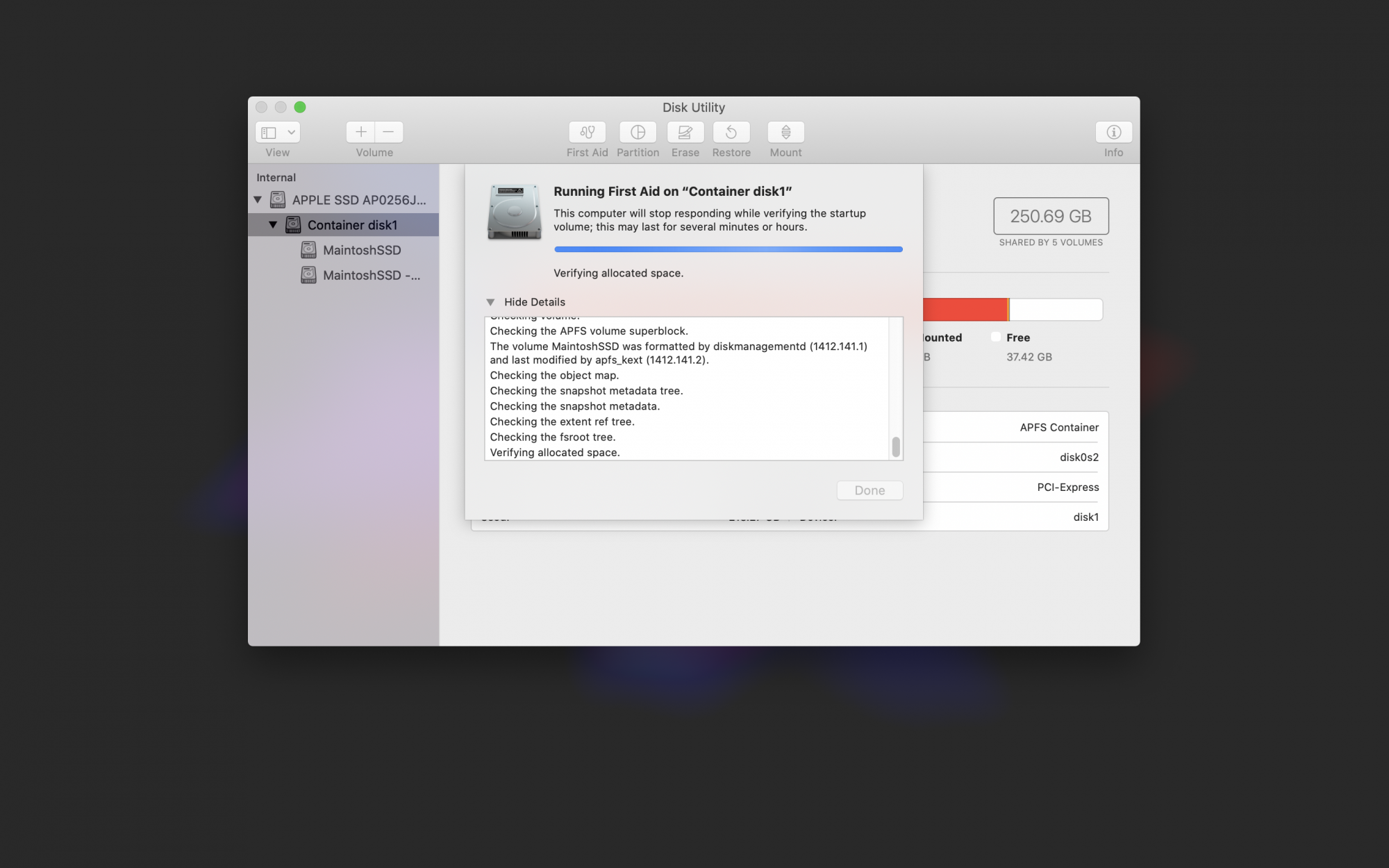Collapse the Container disk1 disclosure triangle

[x=273, y=225]
